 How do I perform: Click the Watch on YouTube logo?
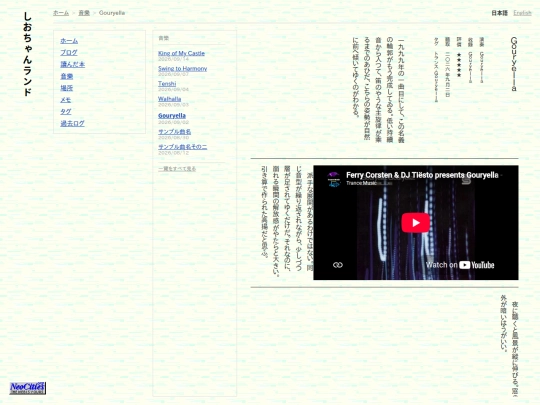point(460,265)
